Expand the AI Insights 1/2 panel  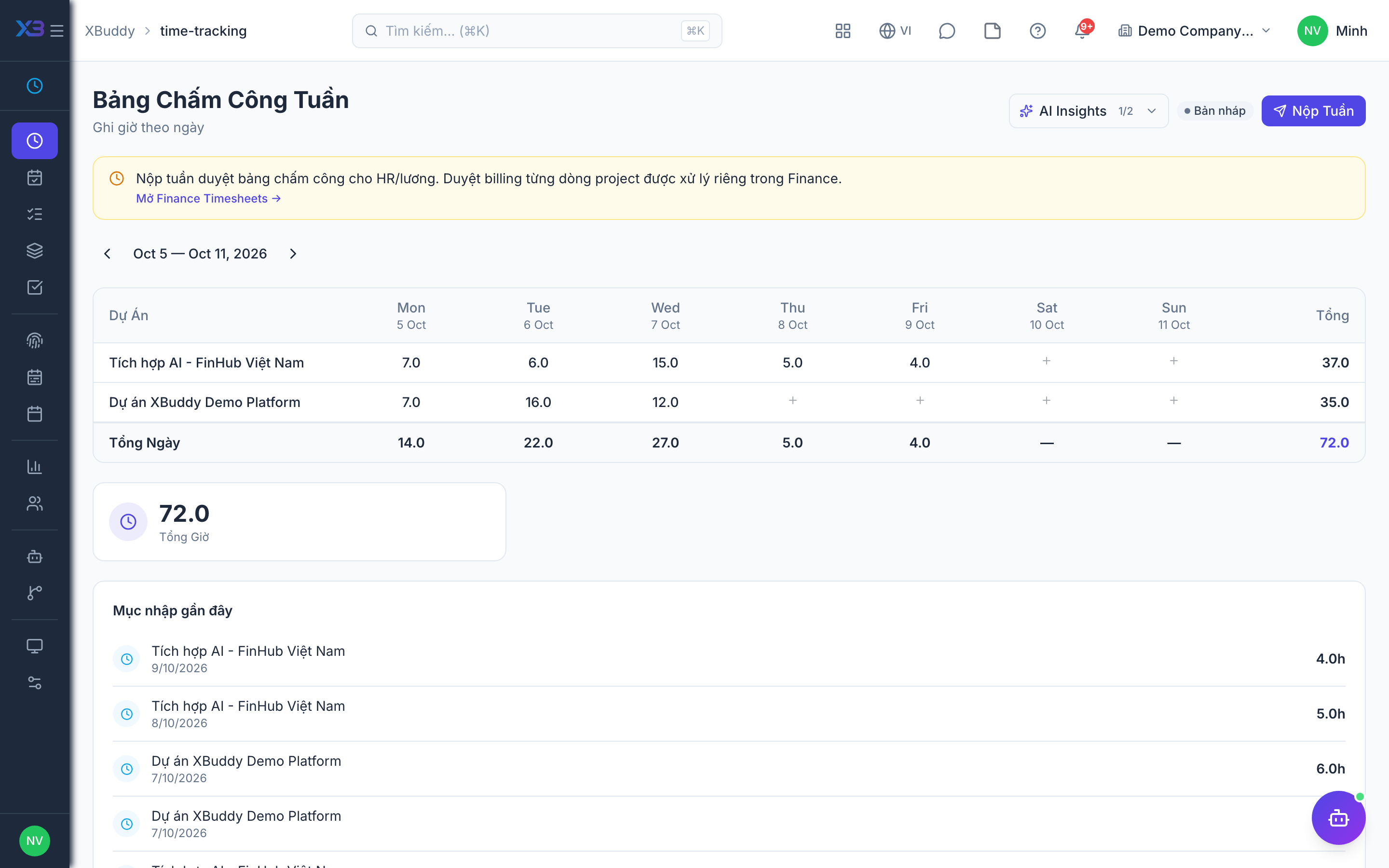tap(1088, 111)
